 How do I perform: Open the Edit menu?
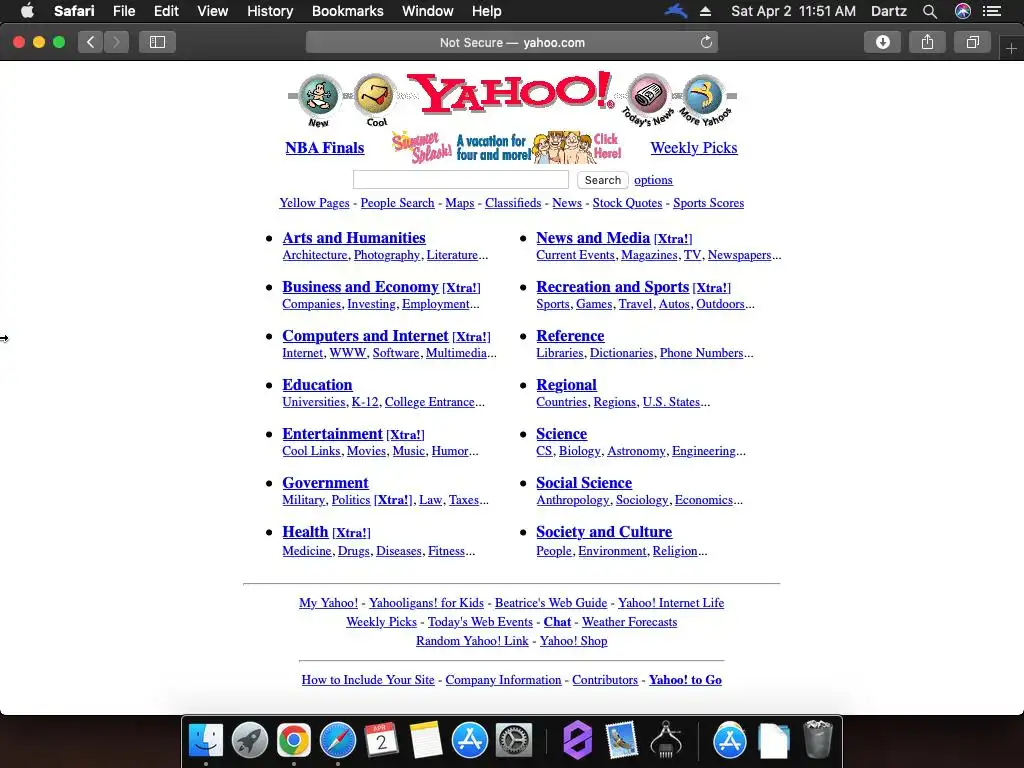[x=166, y=11]
